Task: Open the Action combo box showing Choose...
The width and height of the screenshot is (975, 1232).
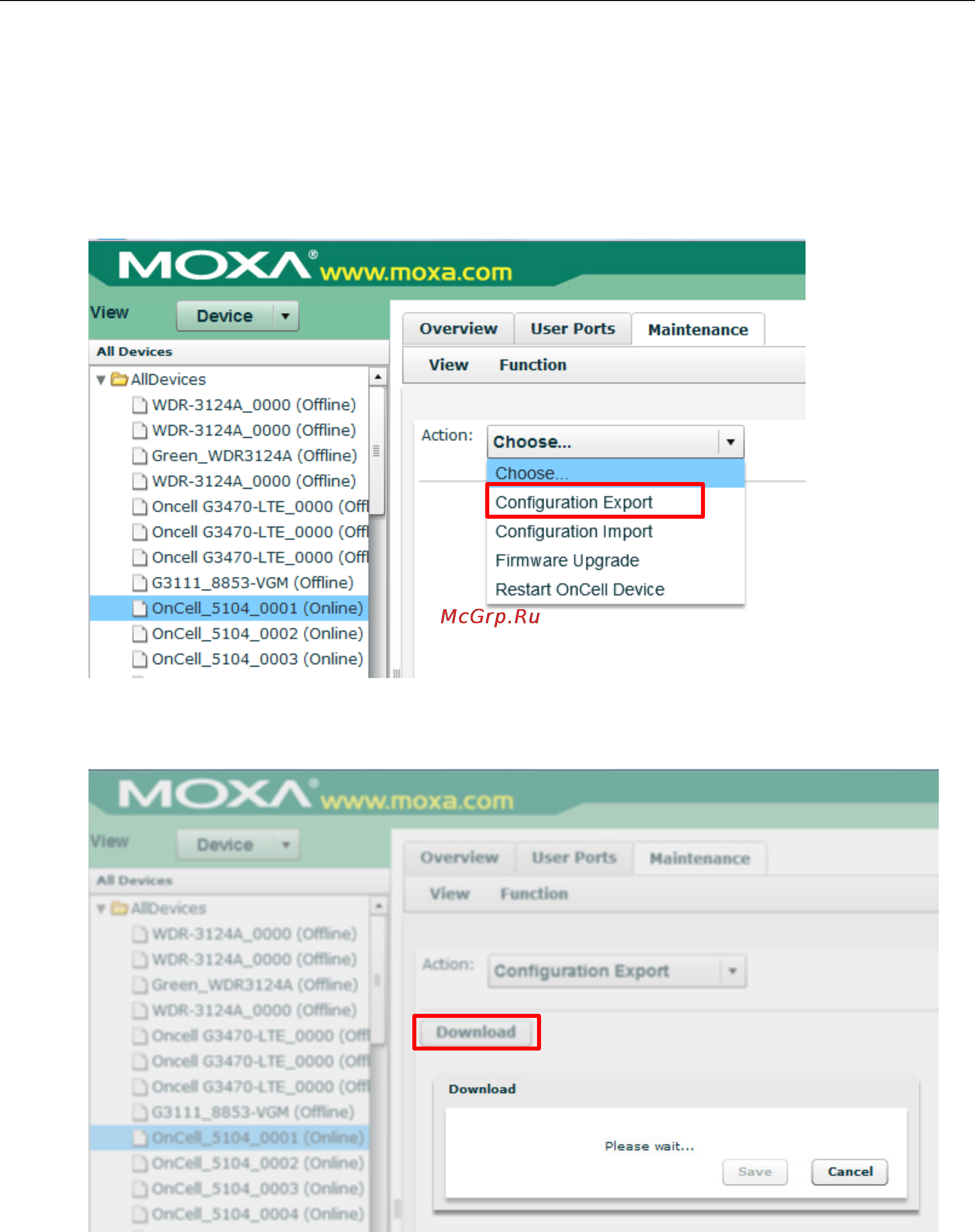Action: [615, 442]
